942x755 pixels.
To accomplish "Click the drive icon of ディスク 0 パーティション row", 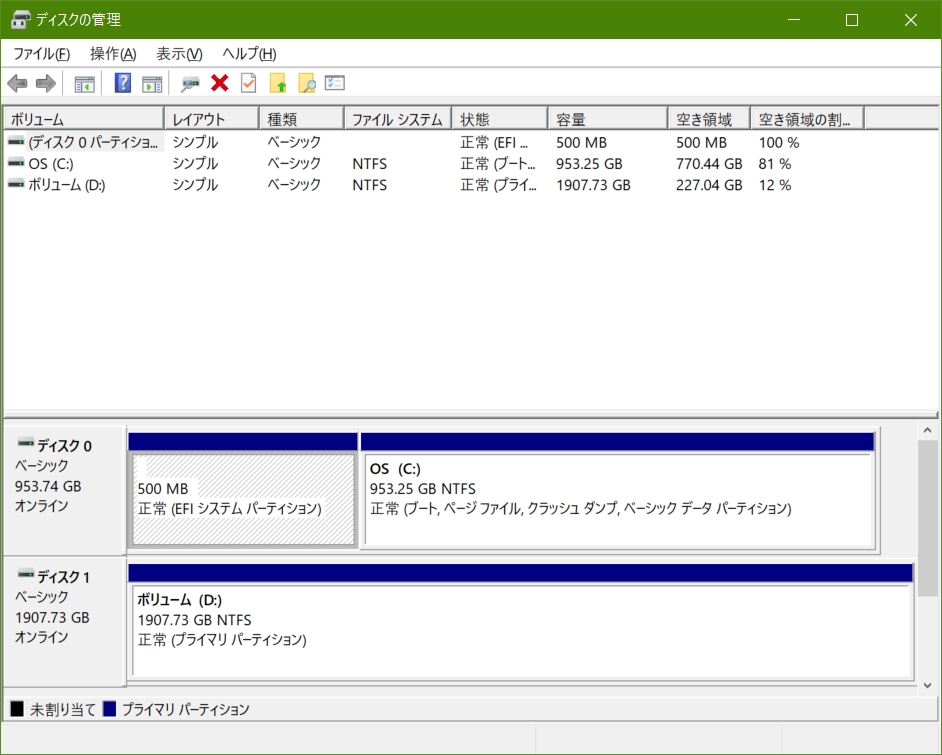I will pos(16,141).
